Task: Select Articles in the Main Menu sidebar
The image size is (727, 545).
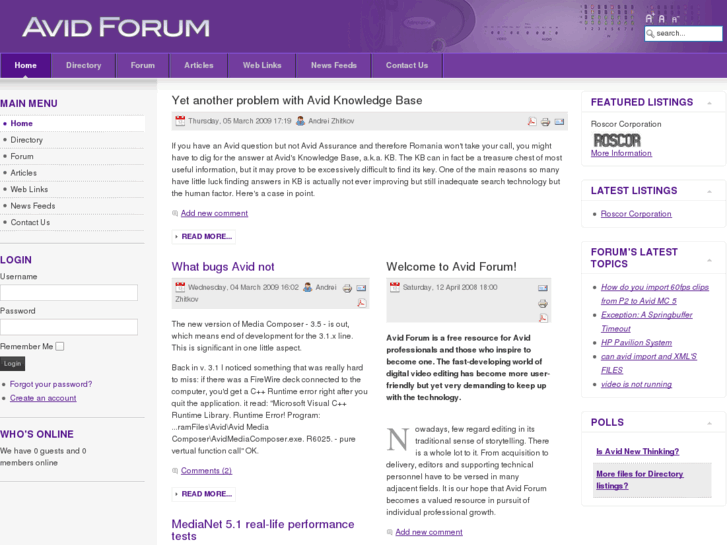Action: click(x=72, y=173)
